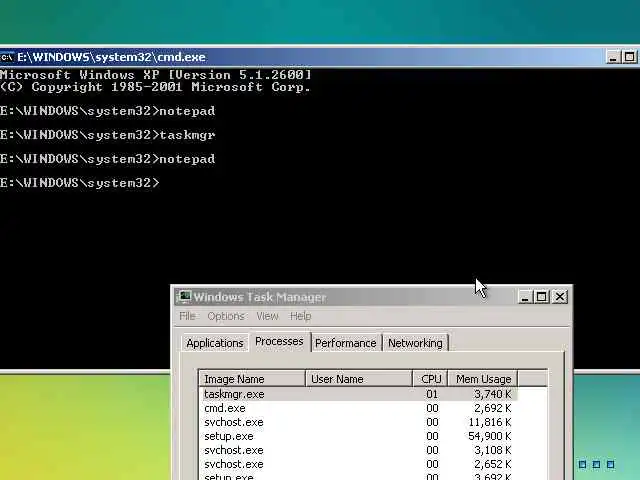Open the View menu in Task Manager
This screenshot has height=480, width=640.
pyautogui.click(x=267, y=316)
